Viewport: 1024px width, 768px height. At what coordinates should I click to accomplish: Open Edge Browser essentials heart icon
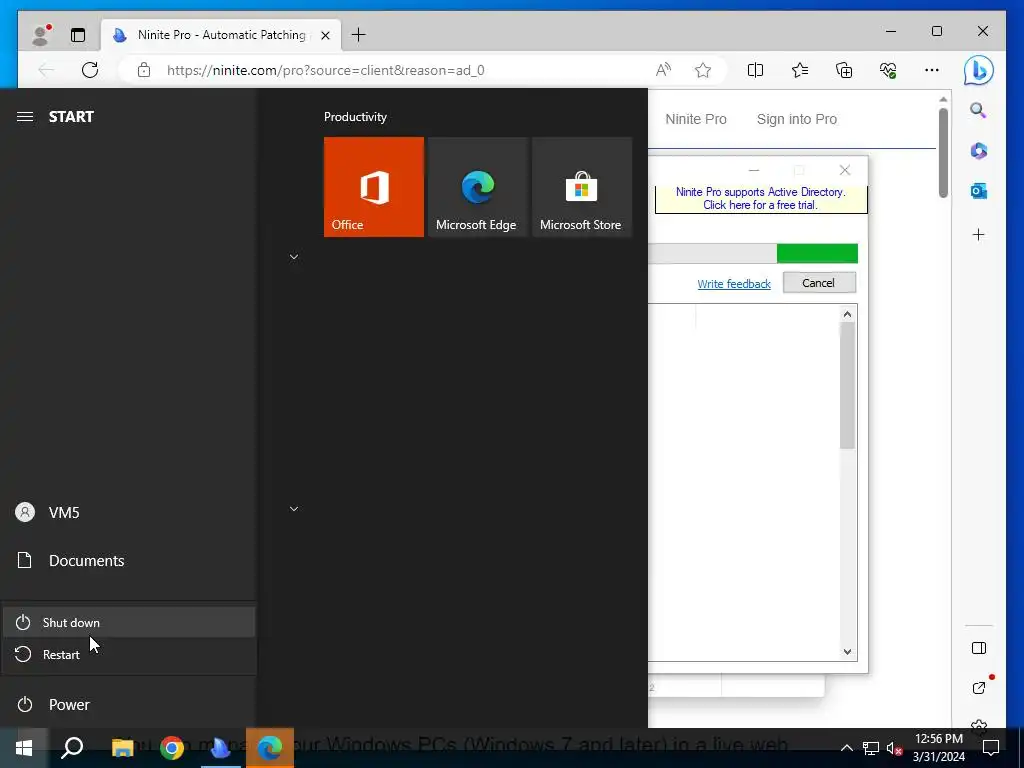click(888, 70)
